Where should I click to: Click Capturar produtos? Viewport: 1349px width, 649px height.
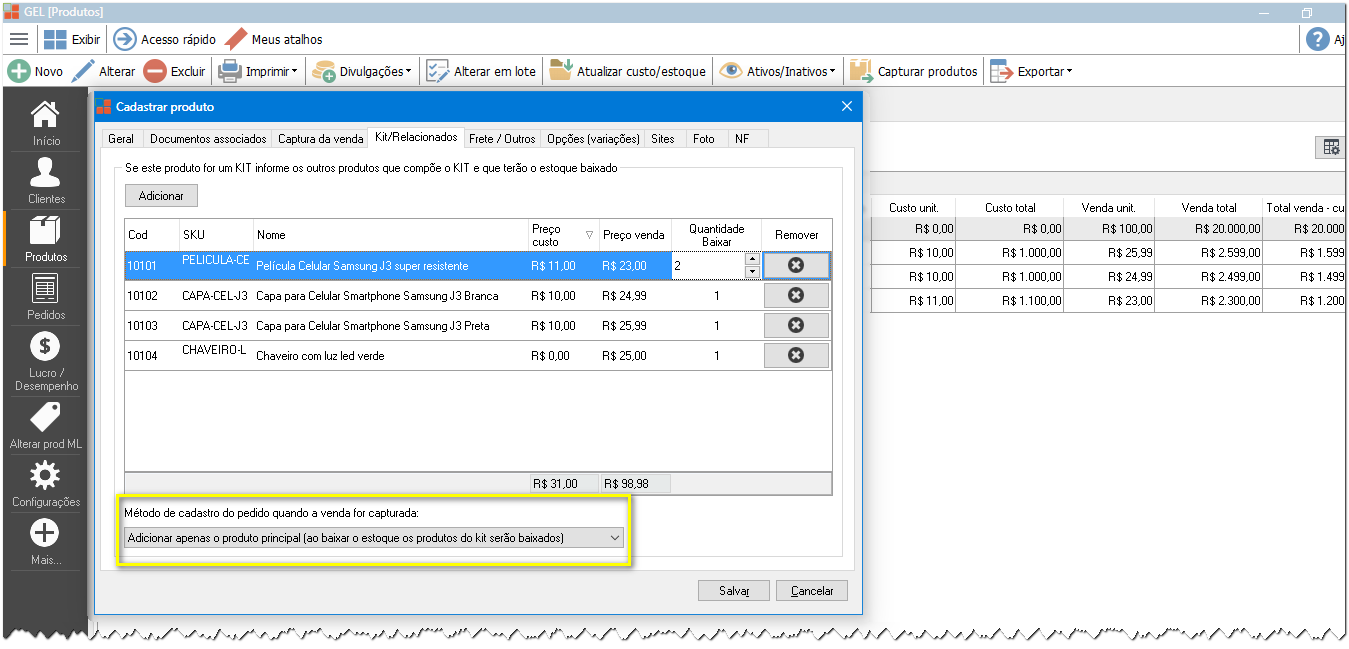[914, 71]
